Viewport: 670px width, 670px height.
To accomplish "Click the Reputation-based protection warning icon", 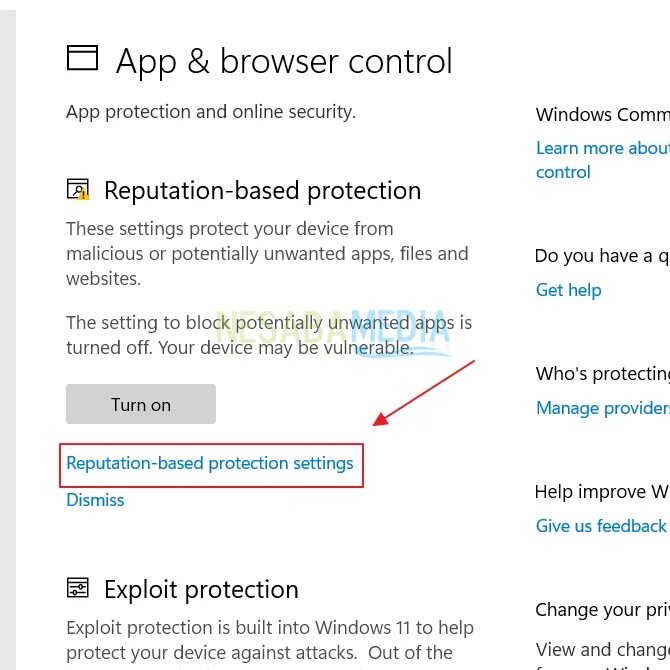I will [x=78, y=190].
